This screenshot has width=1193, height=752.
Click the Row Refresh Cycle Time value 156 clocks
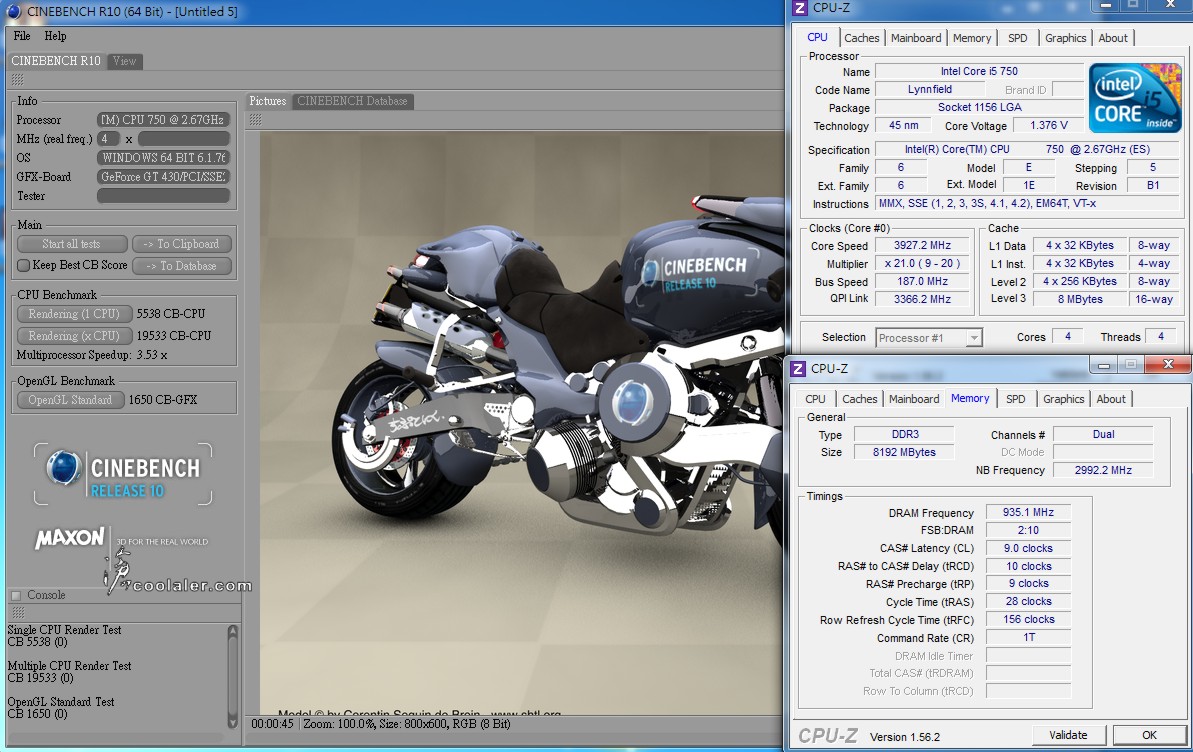tap(1028, 620)
